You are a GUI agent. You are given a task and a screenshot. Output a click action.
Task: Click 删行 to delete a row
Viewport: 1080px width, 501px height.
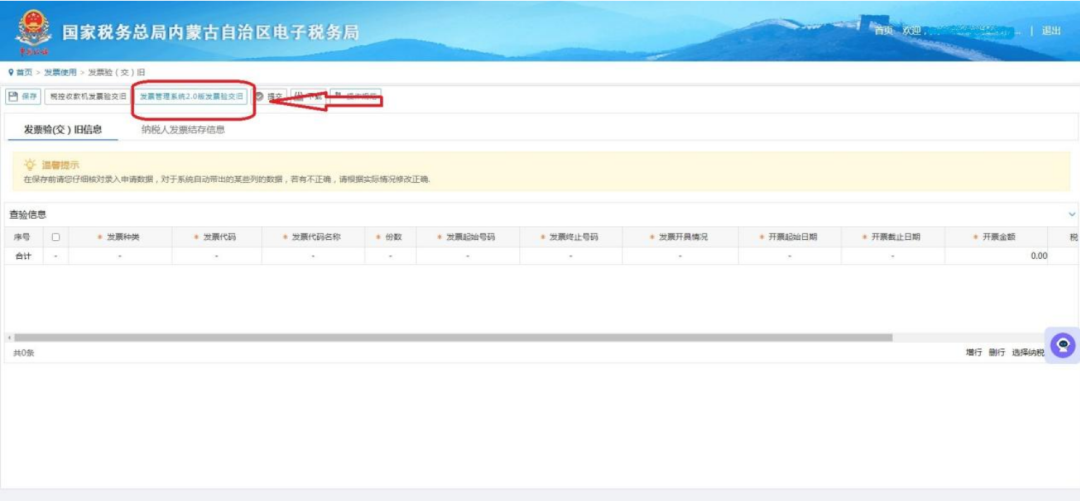[x=997, y=352]
